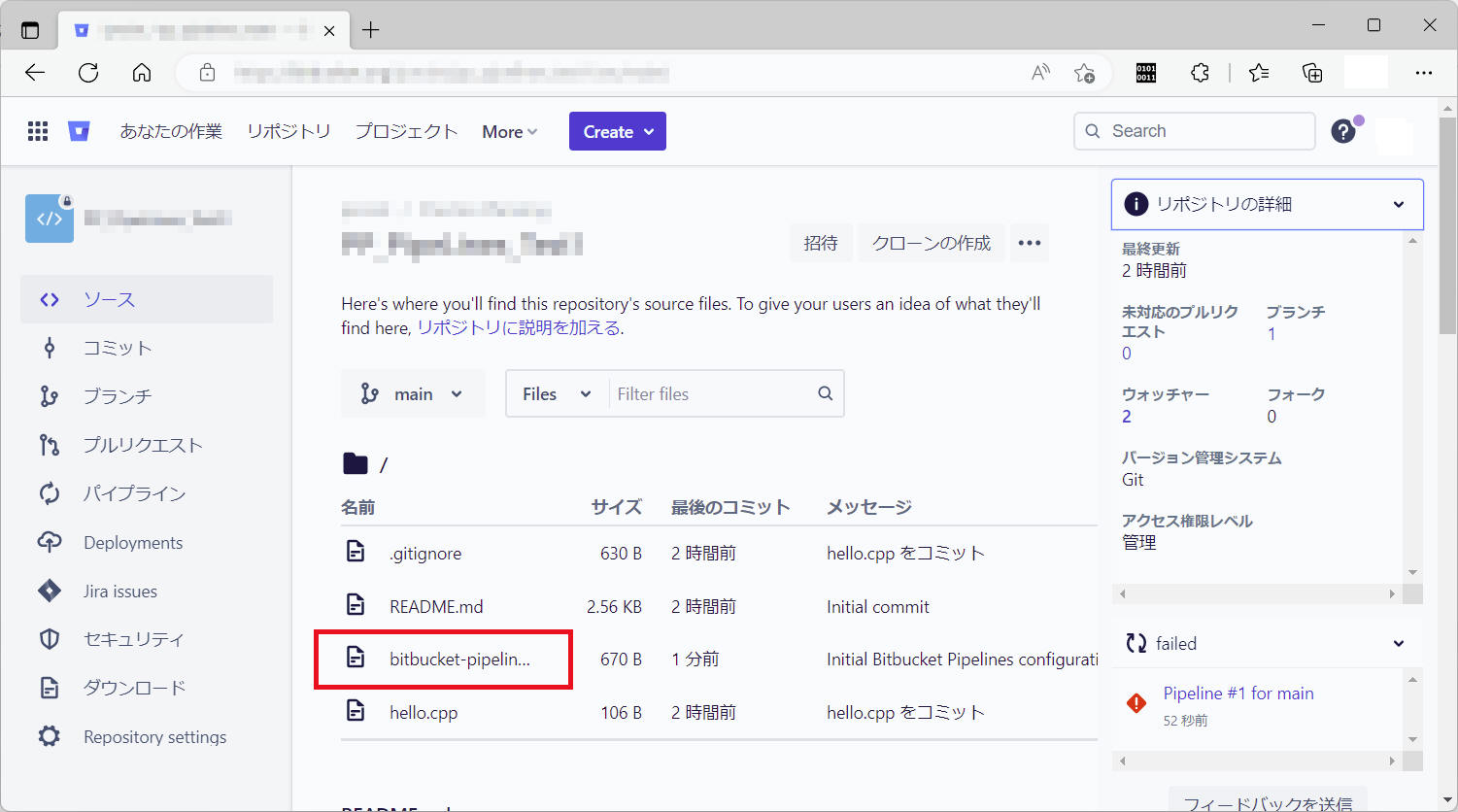
Task: Open the Atlassian app switcher grid icon
Action: 37,130
